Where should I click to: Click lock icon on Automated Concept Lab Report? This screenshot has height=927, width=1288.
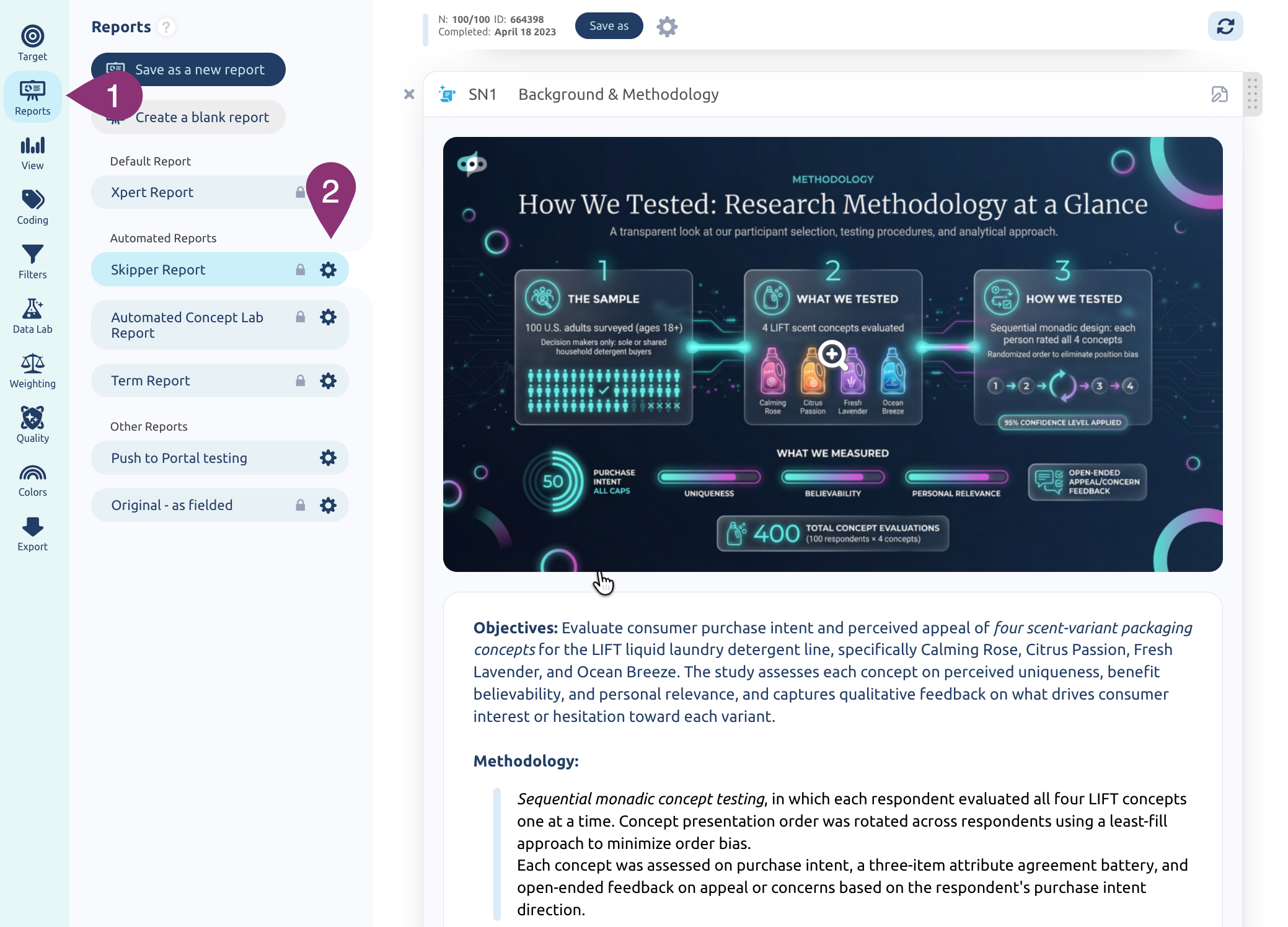(300, 317)
